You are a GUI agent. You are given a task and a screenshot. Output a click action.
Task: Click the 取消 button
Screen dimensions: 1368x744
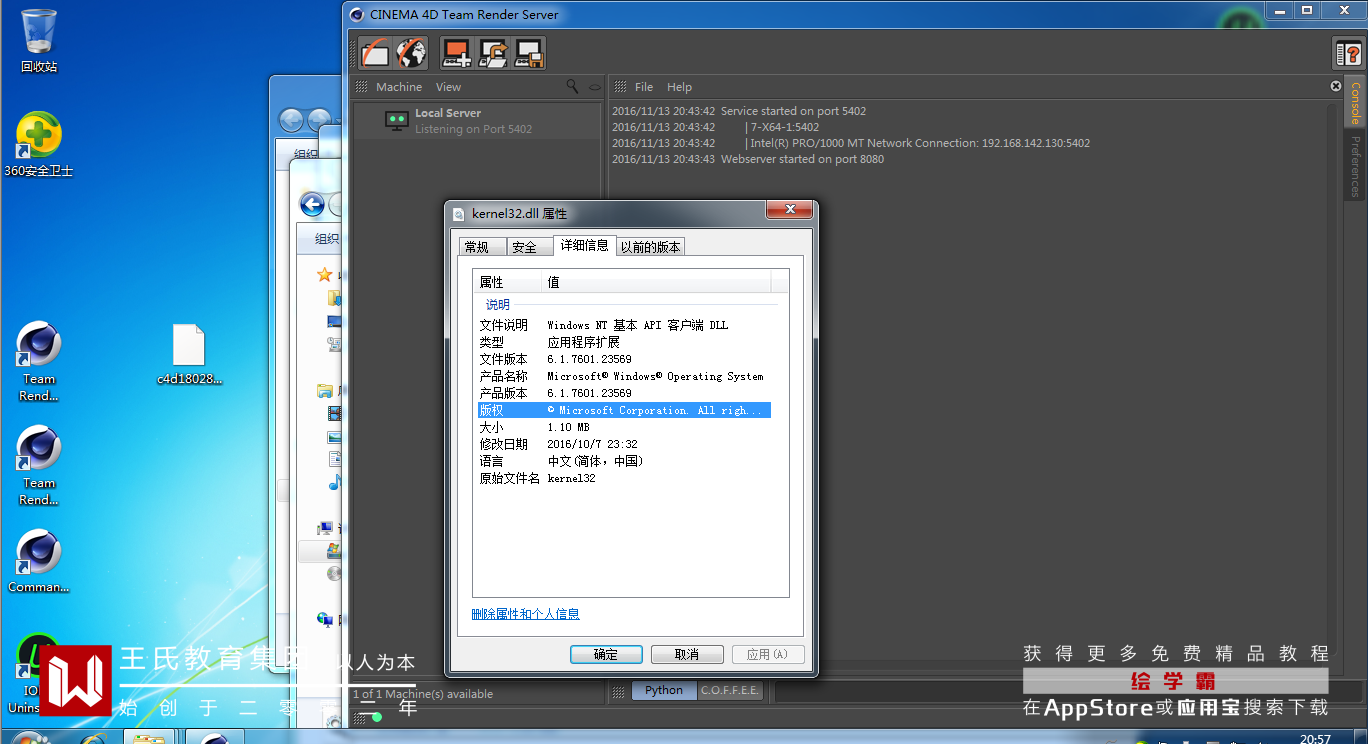click(x=687, y=654)
